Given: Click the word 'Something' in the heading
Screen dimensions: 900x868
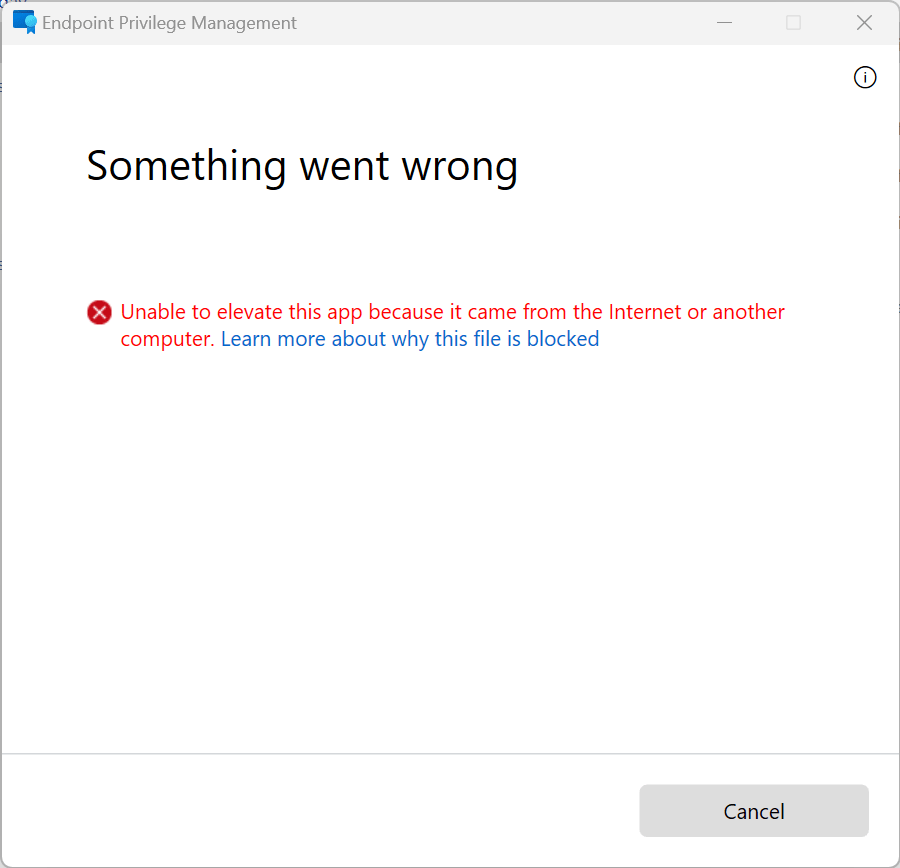Looking at the screenshot, I should click(x=186, y=166).
